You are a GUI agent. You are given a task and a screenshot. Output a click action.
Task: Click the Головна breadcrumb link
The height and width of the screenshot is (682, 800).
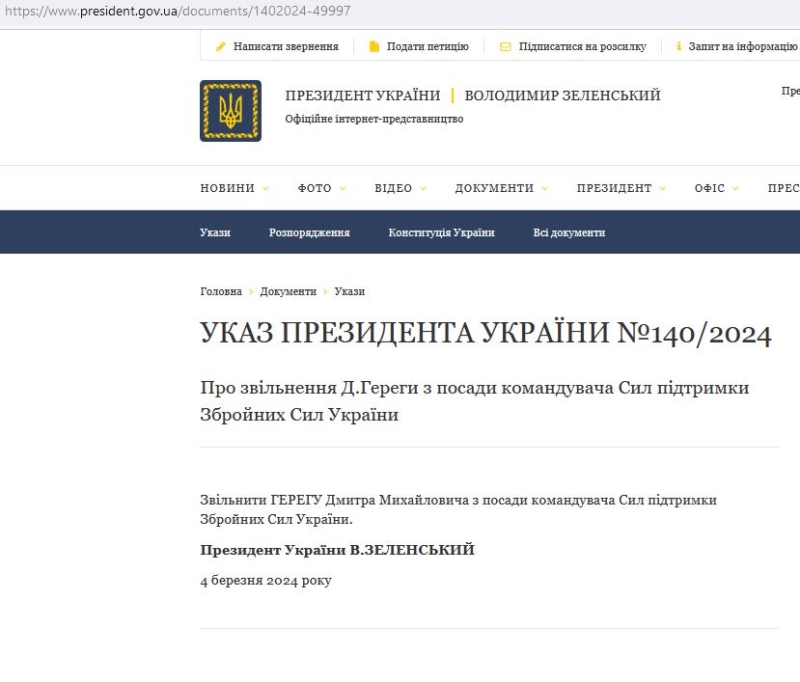point(221,292)
